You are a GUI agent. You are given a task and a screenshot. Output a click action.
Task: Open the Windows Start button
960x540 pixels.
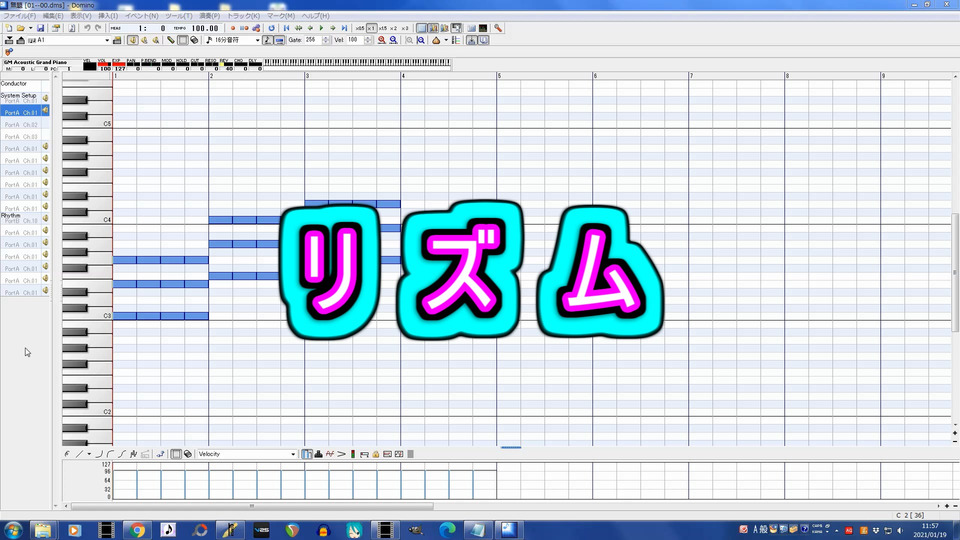tap(13, 530)
